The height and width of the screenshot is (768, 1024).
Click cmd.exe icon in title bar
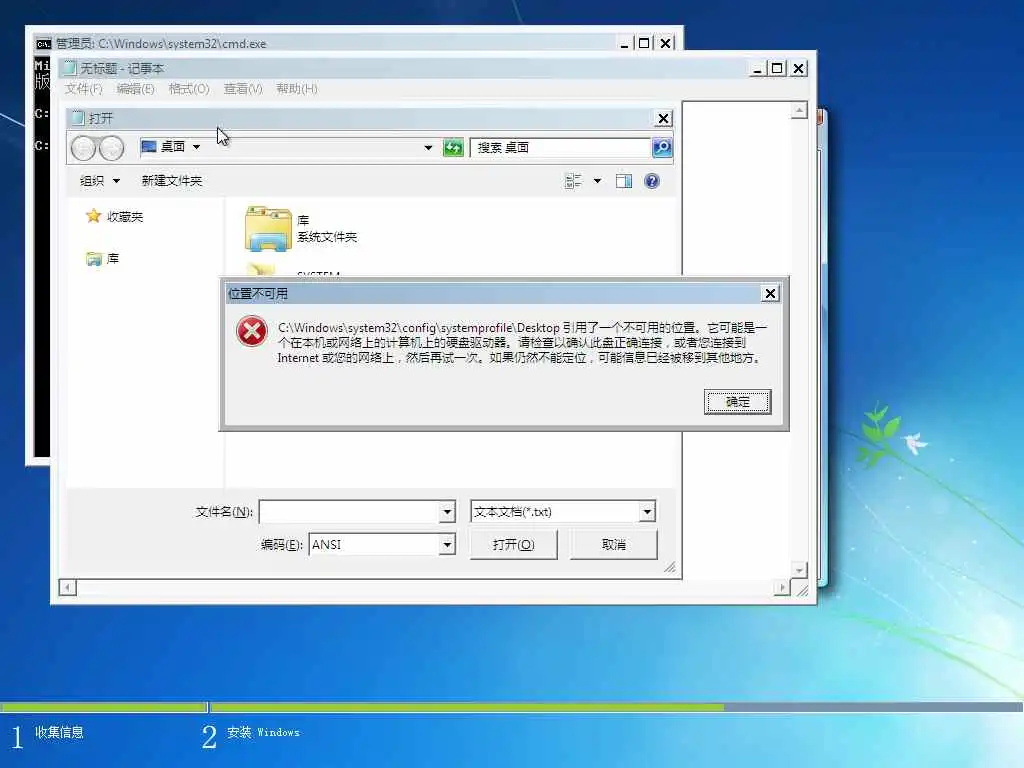43,44
